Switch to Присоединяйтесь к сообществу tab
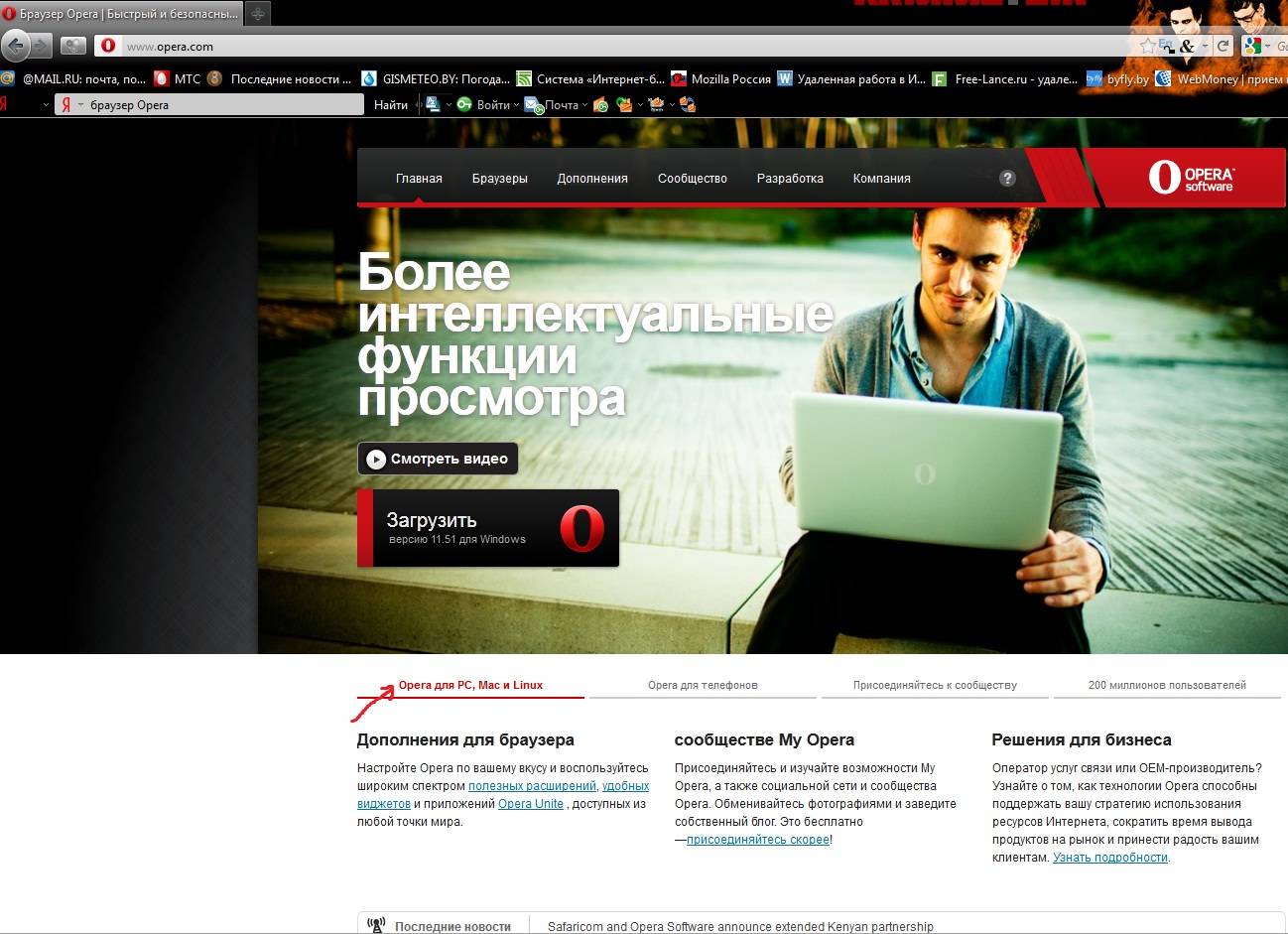 (935, 685)
